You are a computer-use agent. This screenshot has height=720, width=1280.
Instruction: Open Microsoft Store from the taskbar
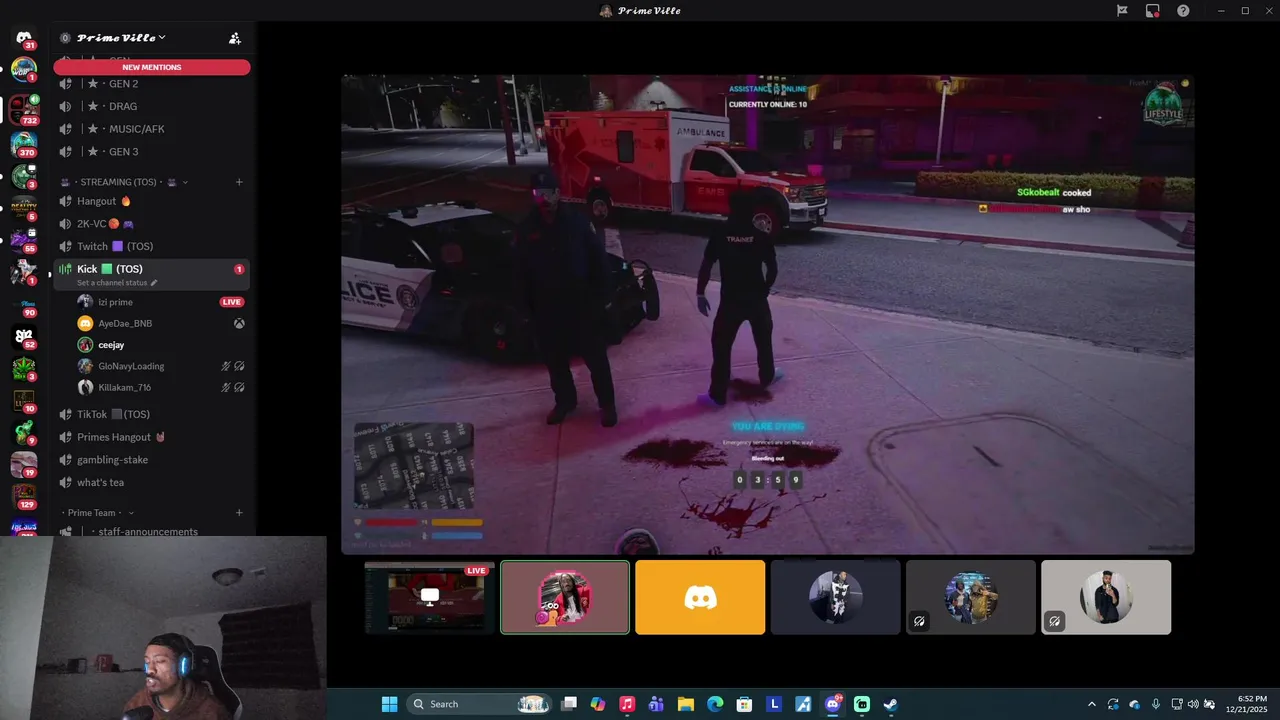pos(744,704)
